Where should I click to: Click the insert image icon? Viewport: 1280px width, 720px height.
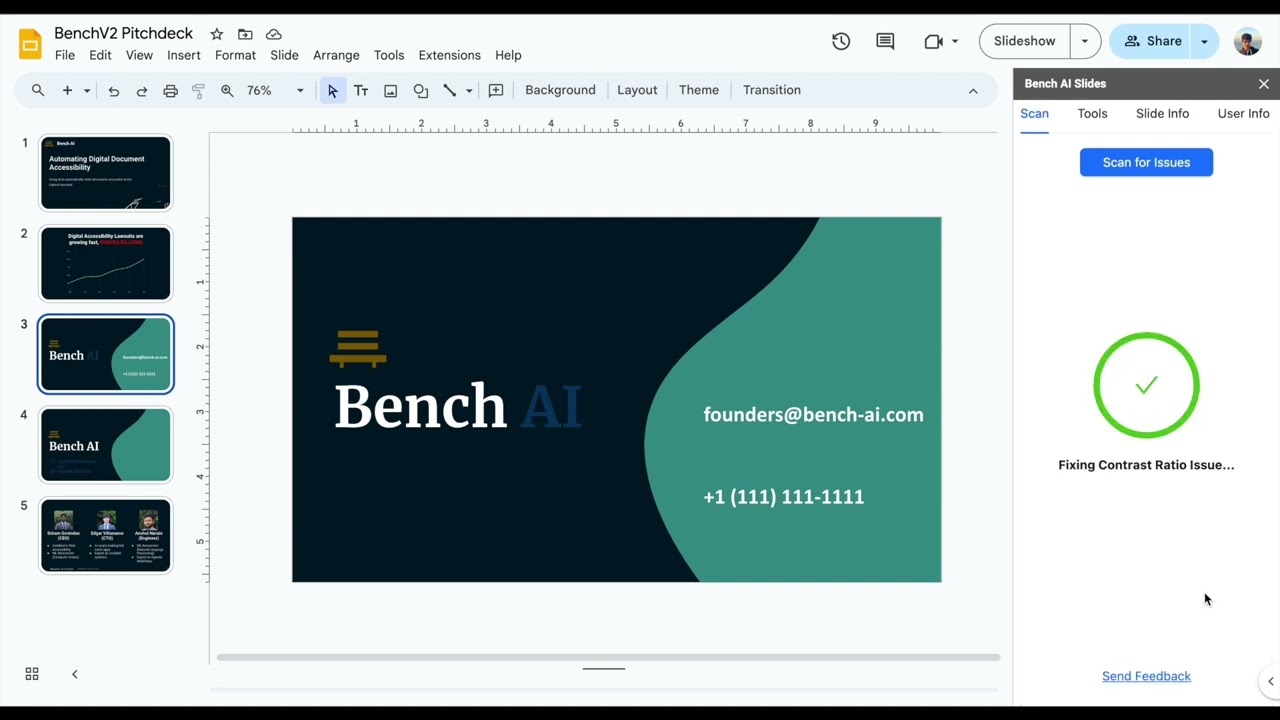390,90
